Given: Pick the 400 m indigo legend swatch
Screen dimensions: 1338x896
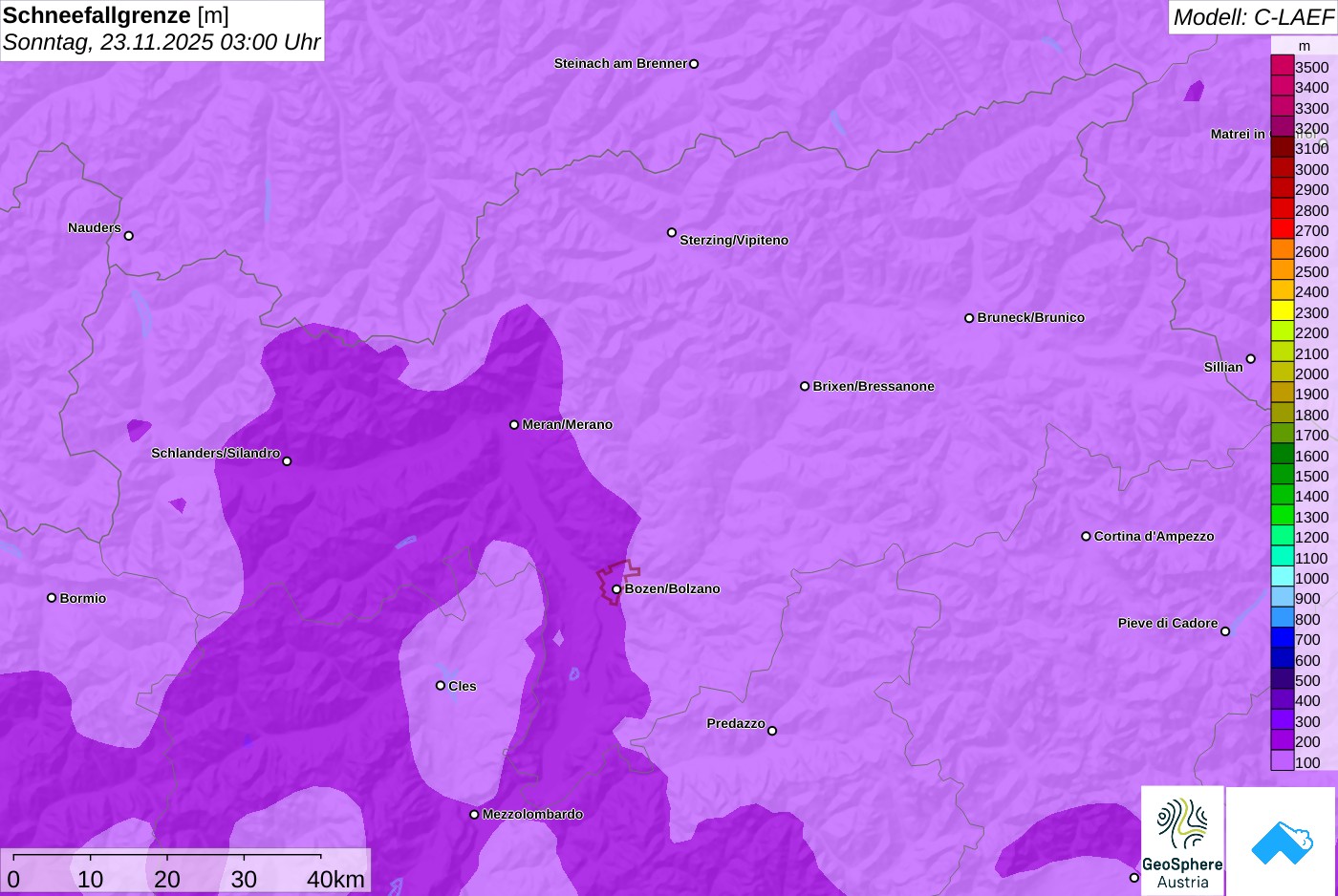Looking at the screenshot, I should tap(1283, 700).
